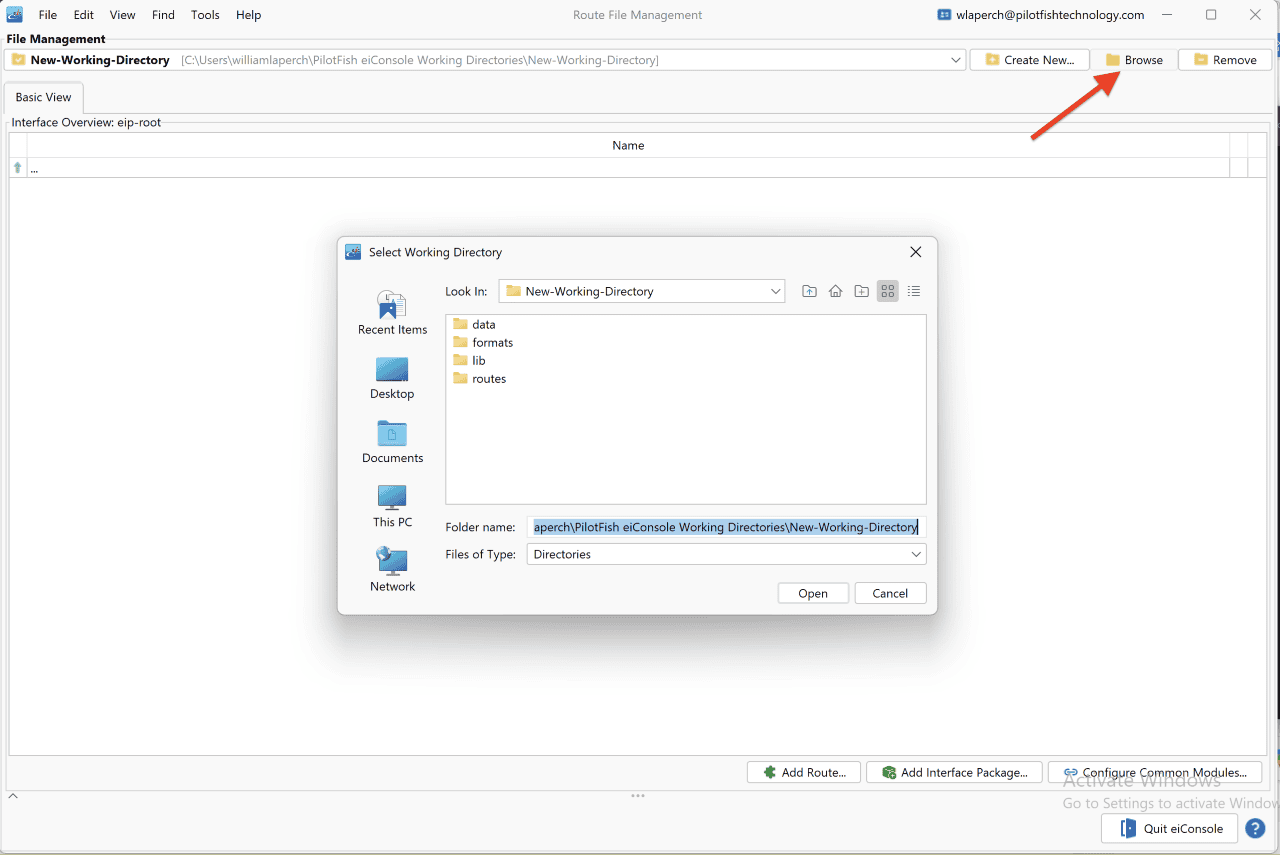Open the help question mark icon
Image resolution: width=1280 pixels, height=855 pixels.
pos(1256,828)
